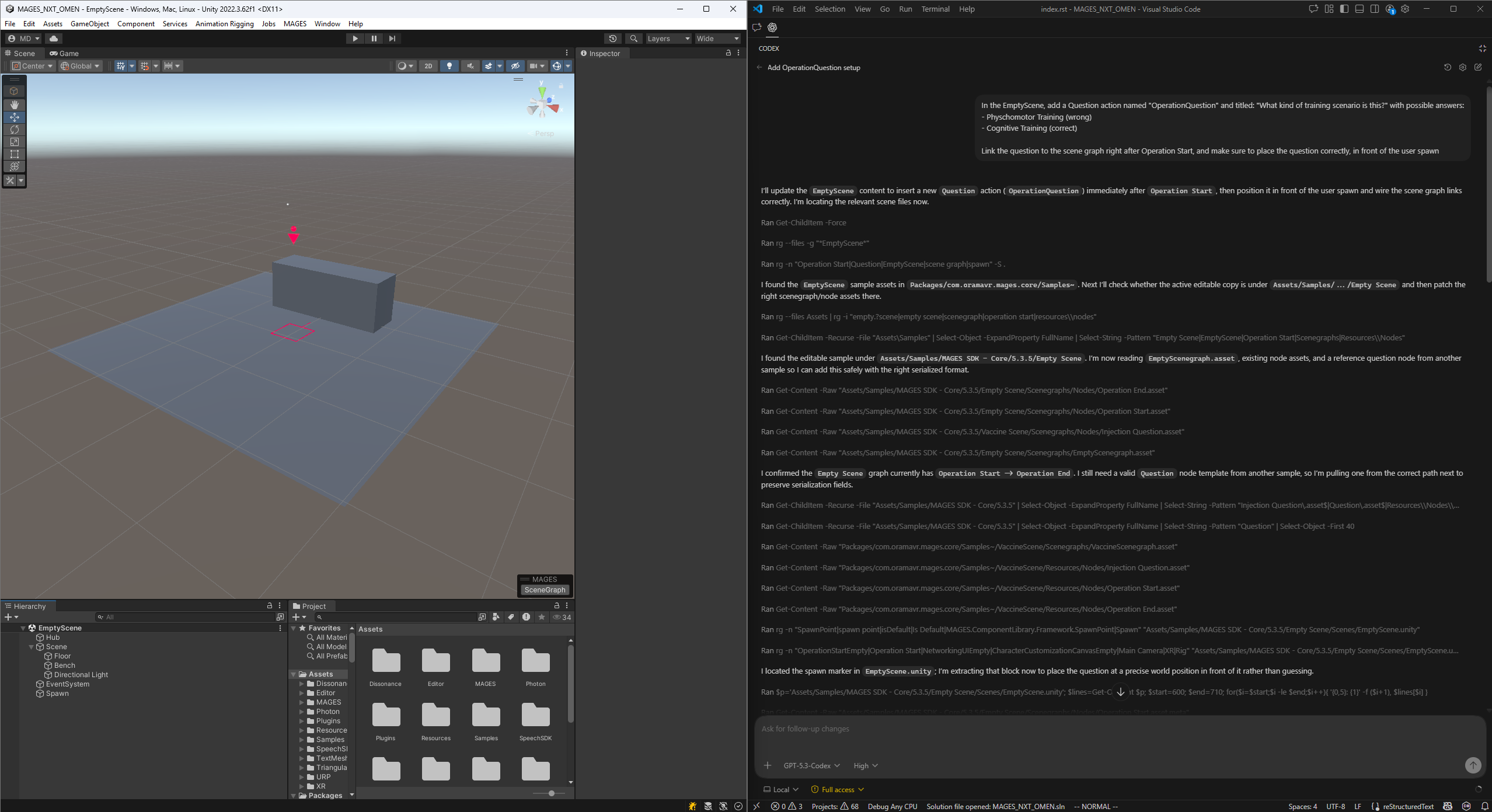Toggle 2D view mode in the Scene toolbar

tap(428, 66)
